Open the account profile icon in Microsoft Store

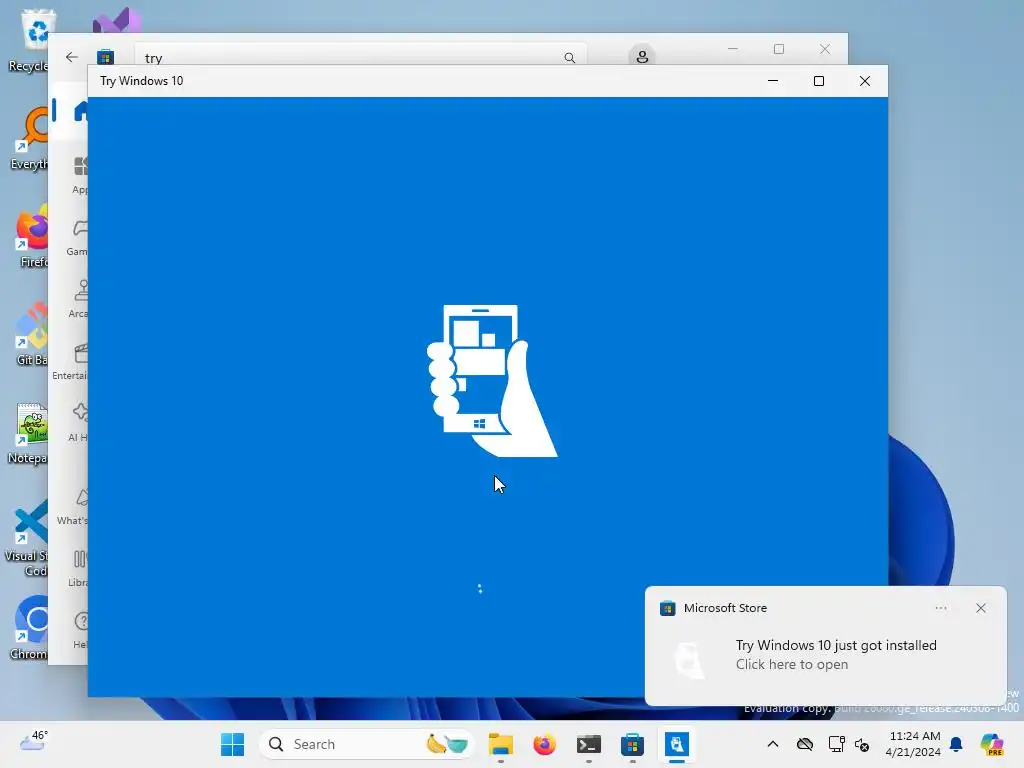642,56
